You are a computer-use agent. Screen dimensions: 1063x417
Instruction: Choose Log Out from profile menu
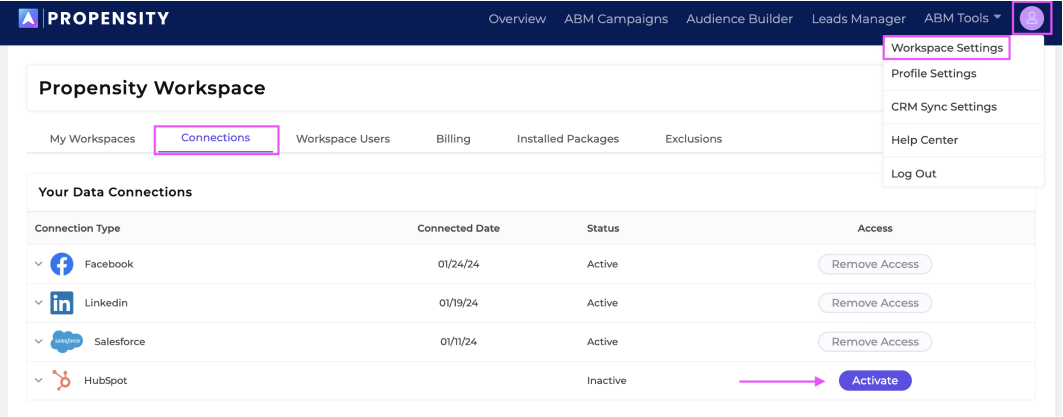pos(913,174)
